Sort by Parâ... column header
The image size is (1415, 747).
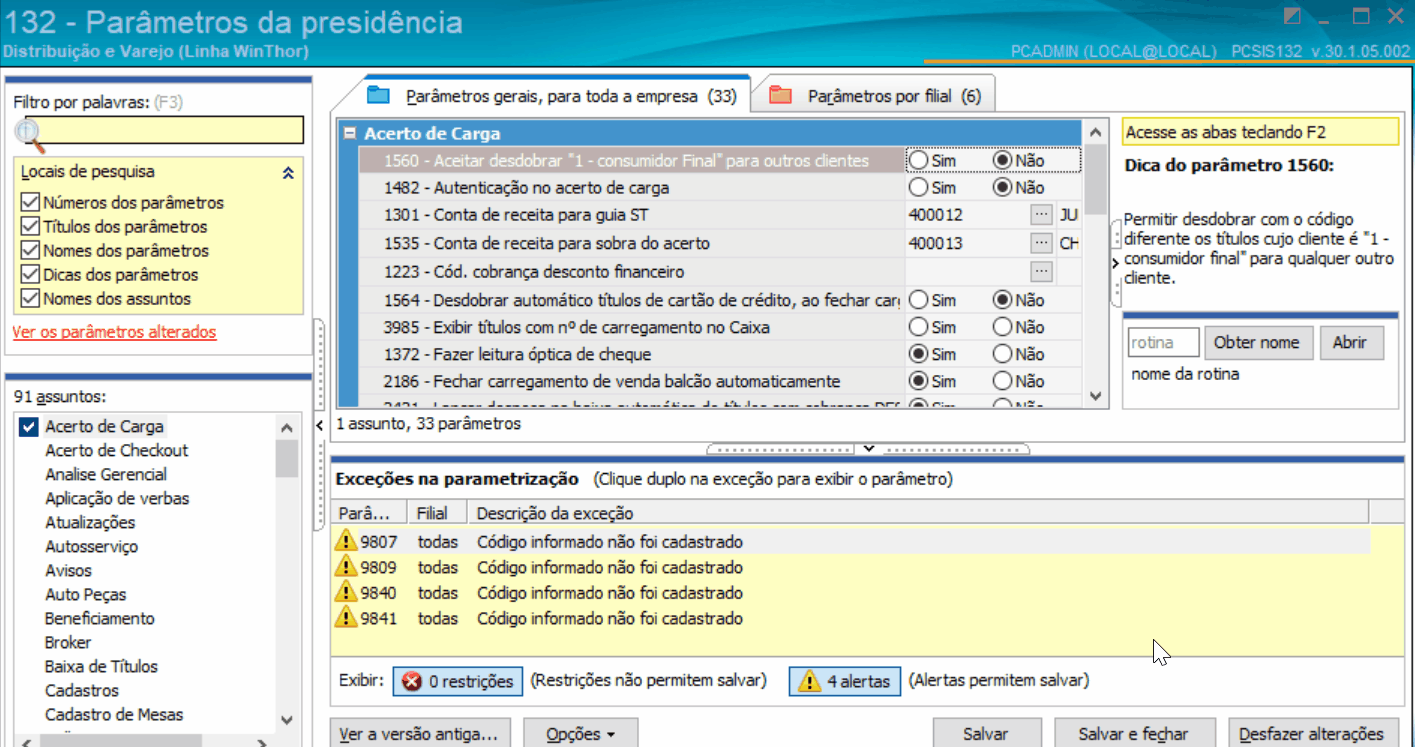[x=368, y=514]
